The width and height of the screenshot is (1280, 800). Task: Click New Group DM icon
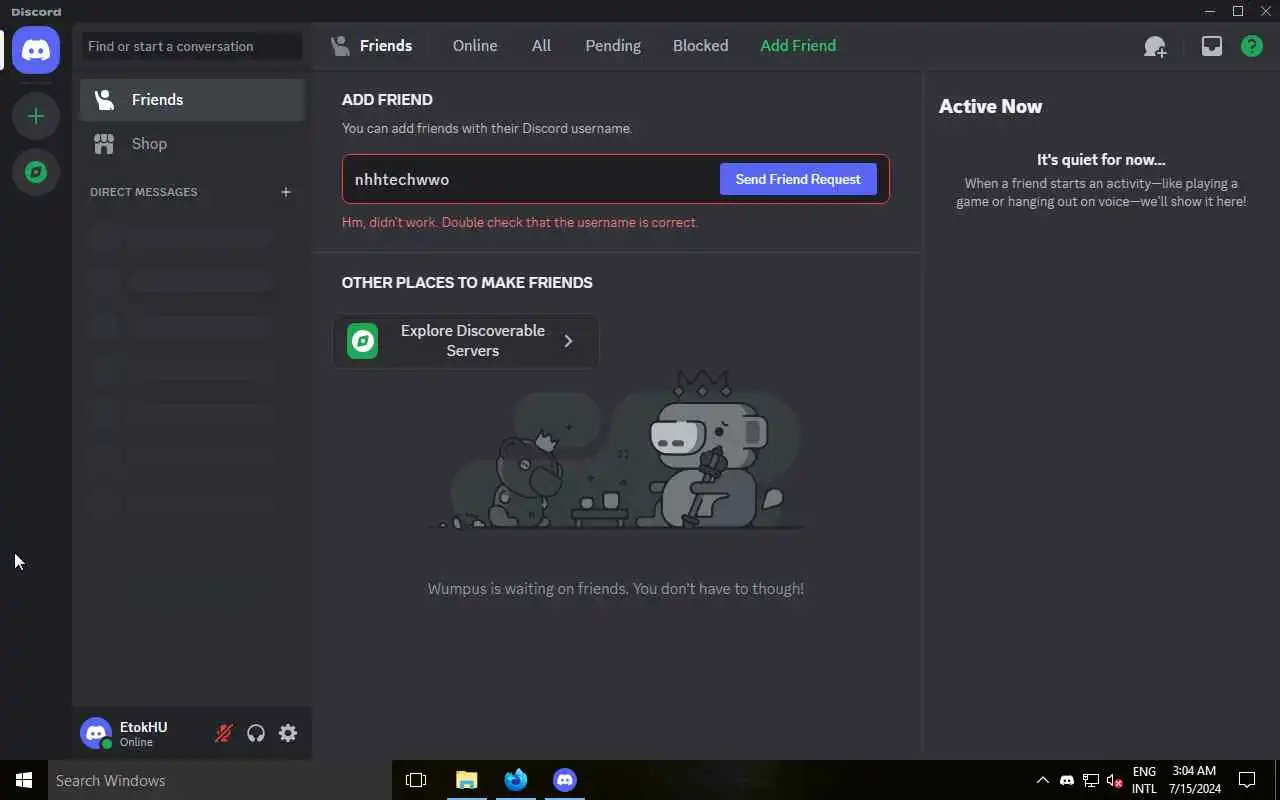(x=1155, y=46)
